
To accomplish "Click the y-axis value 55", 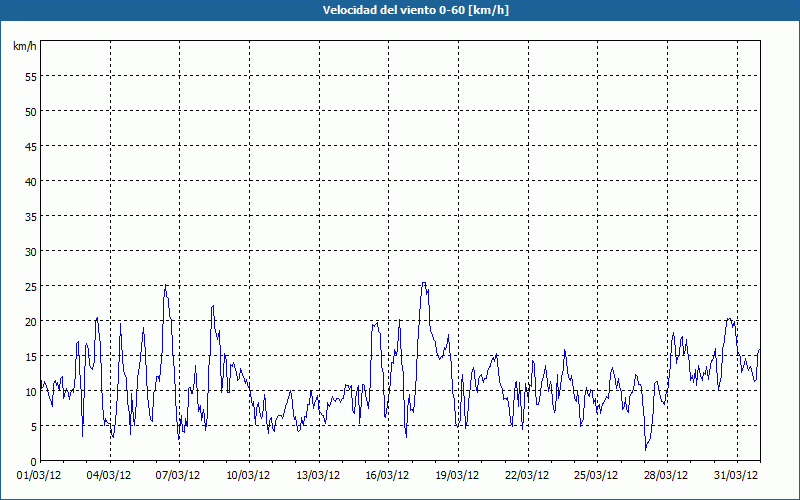I will (31, 77).
